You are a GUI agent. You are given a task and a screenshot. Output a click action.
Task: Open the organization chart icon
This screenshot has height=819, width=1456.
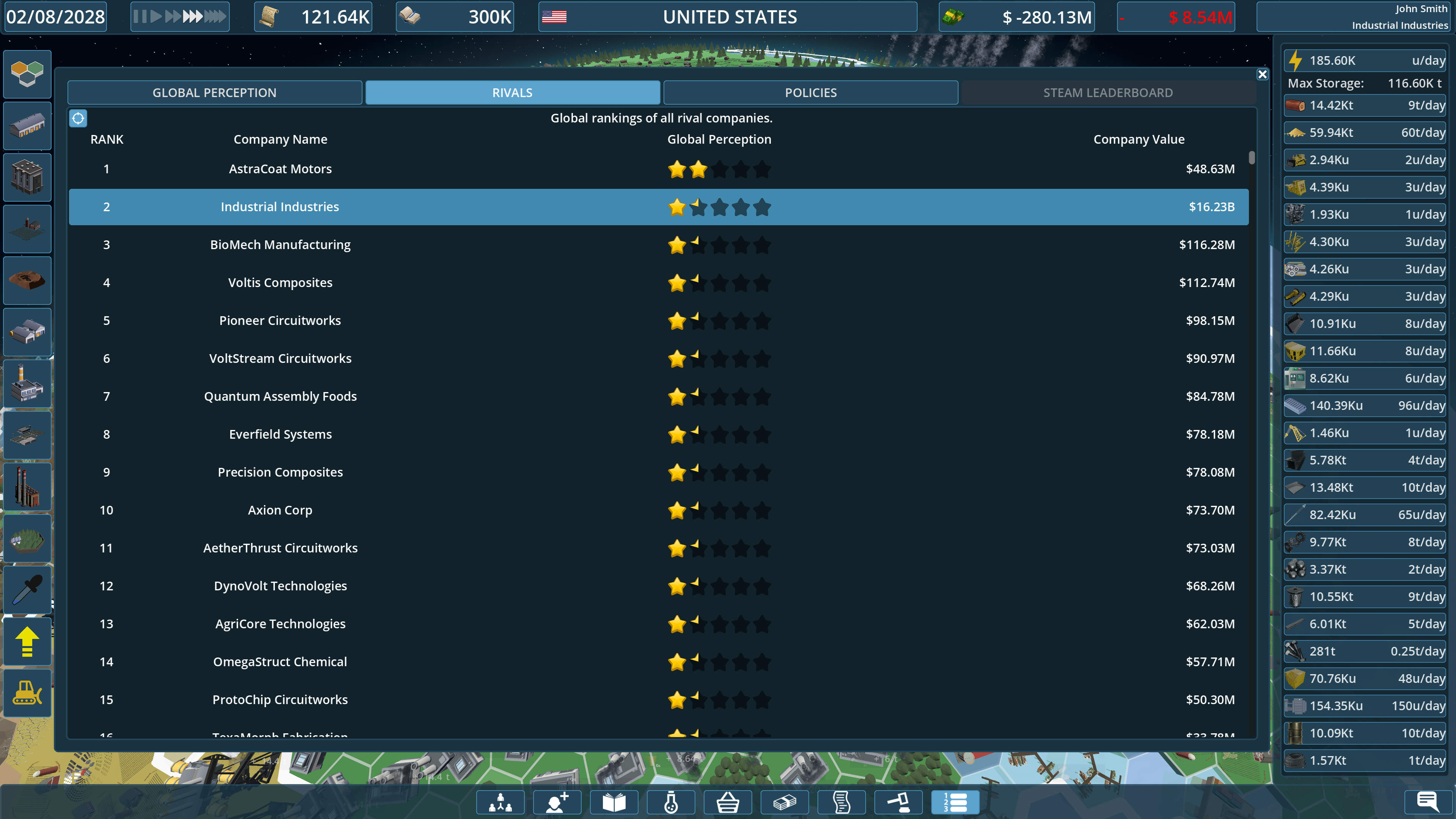click(x=500, y=802)
